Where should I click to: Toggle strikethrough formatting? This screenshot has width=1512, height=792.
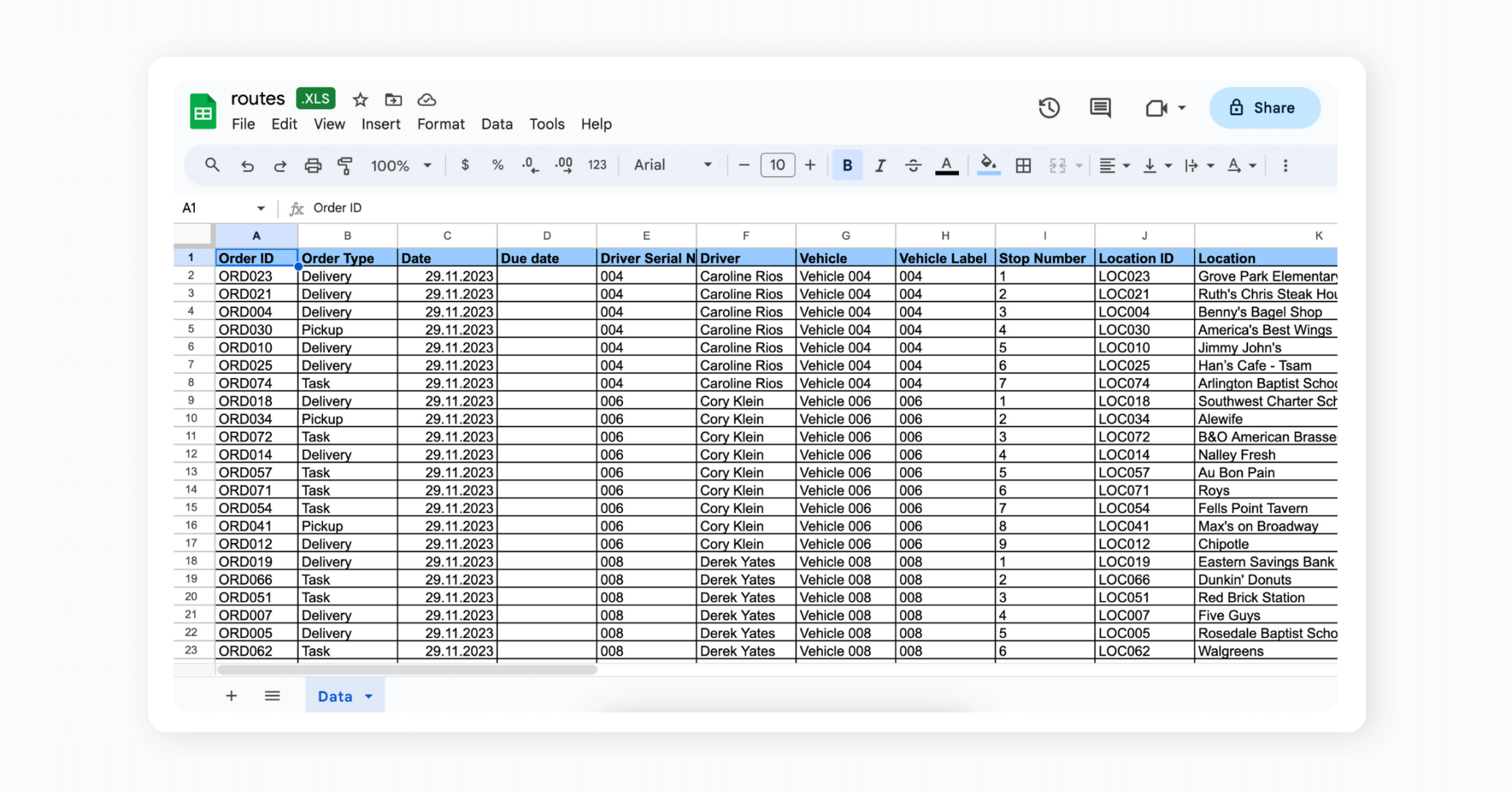[913, 165]
